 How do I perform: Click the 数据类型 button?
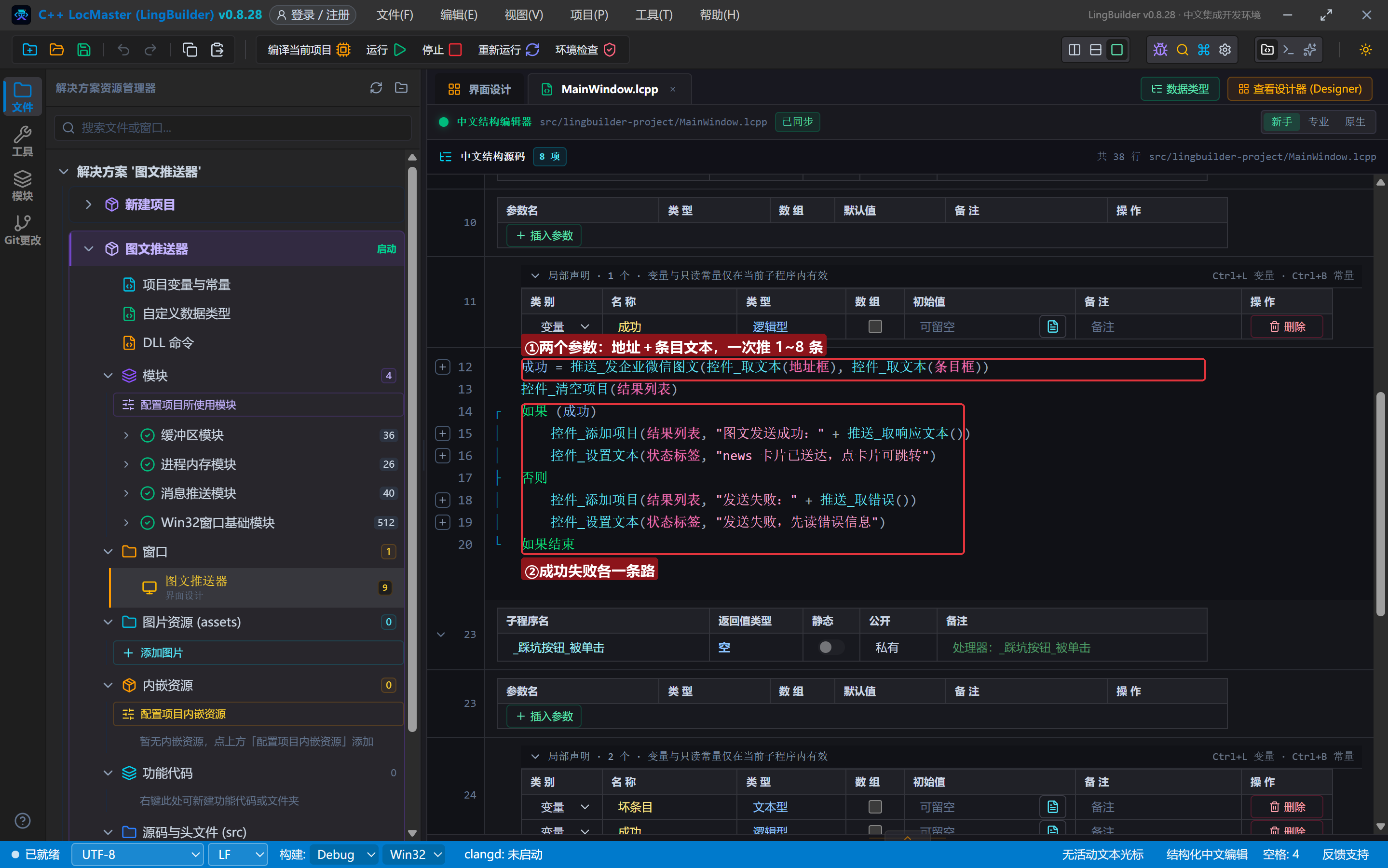(x=1180, y=89)
